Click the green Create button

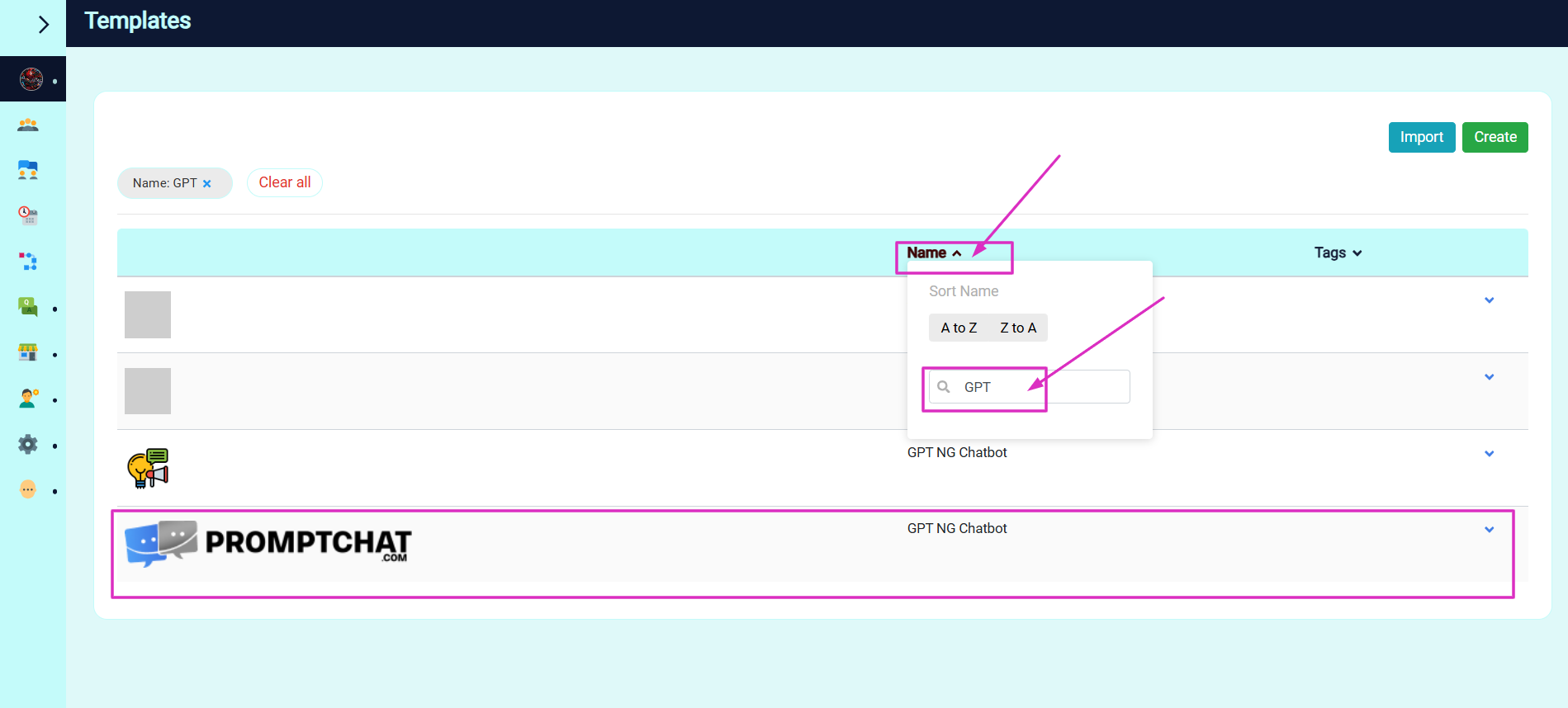(x=1495, y=137)
